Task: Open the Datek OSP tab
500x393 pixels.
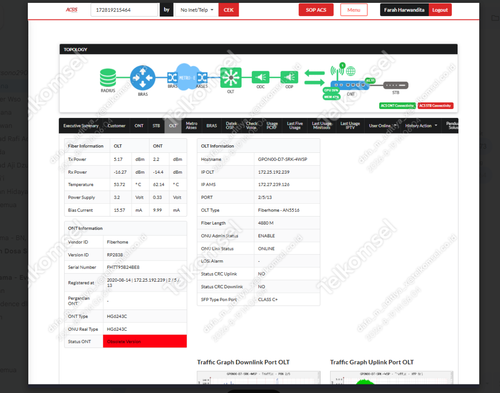Action: [x=231, y=126]
